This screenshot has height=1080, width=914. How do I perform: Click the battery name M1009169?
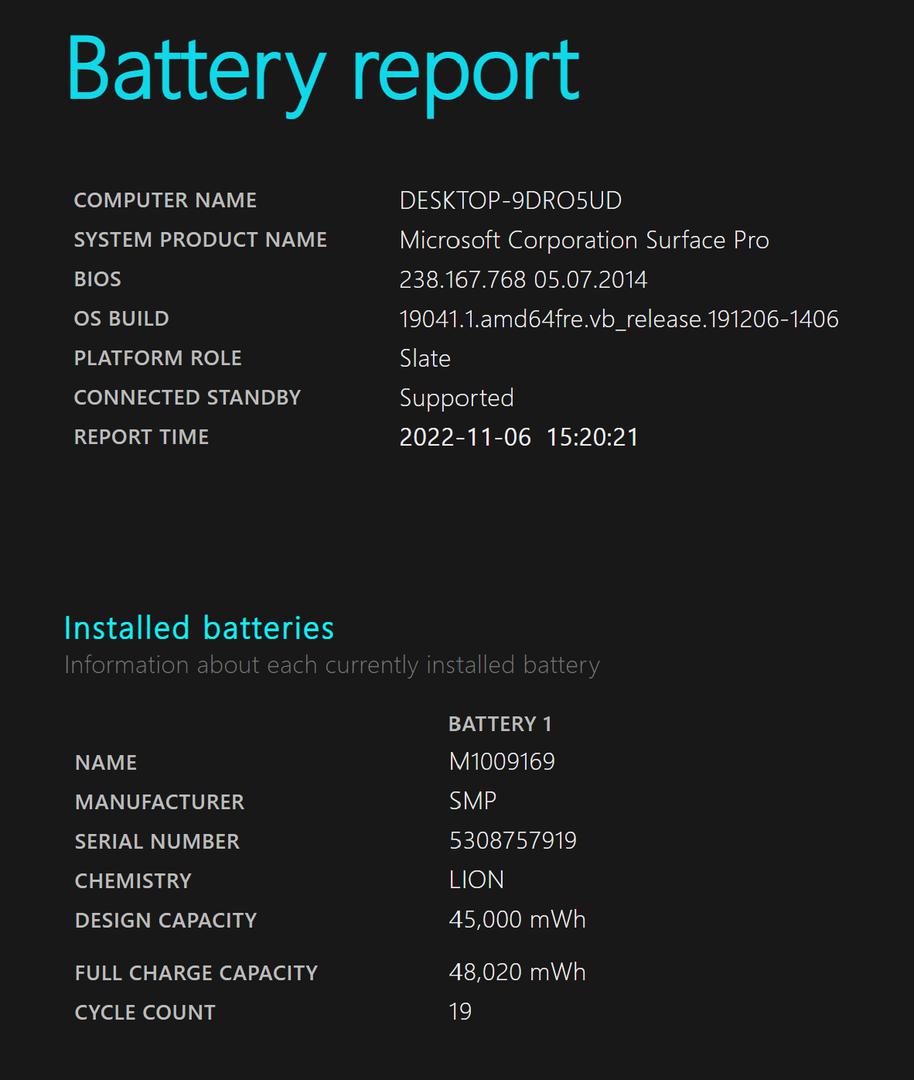point(502,762)
